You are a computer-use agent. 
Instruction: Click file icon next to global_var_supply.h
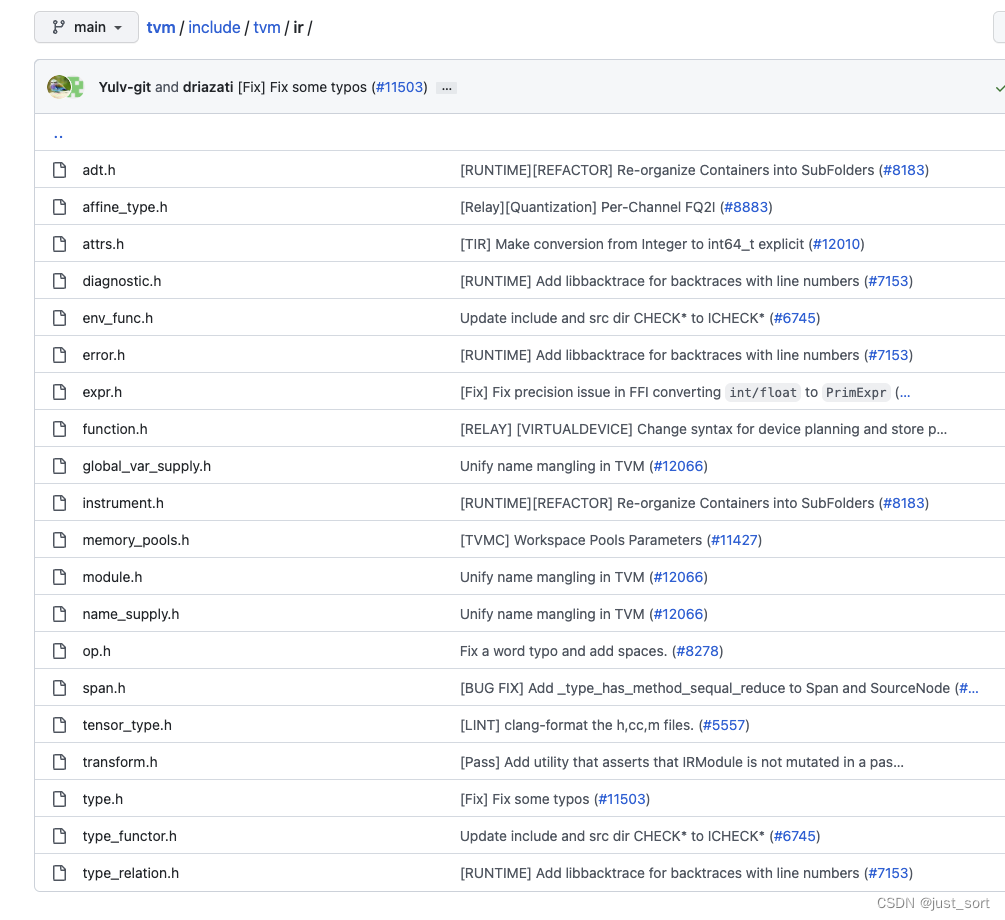click(x=60, y=466)
